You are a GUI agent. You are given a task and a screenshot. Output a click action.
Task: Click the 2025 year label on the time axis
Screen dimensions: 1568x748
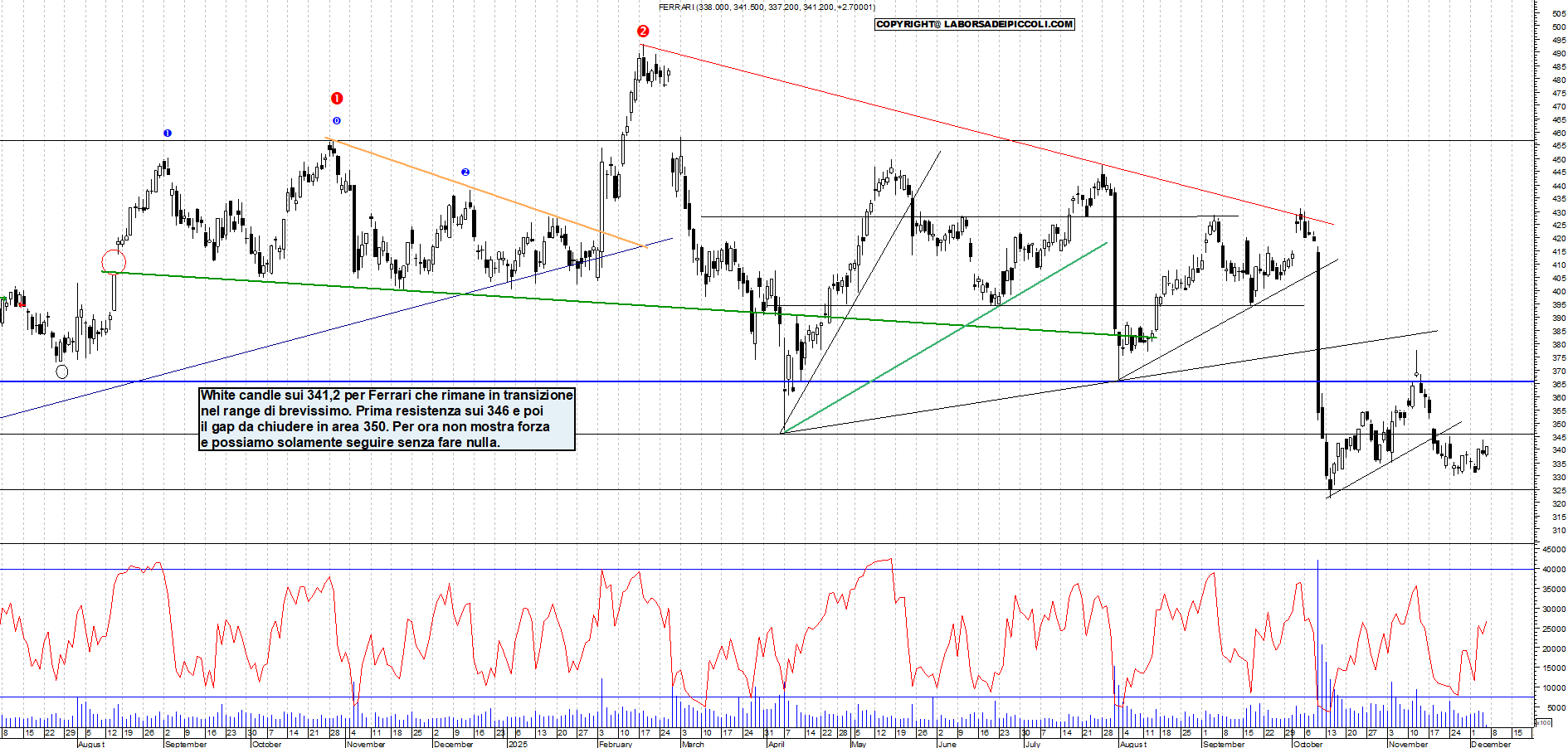point(518,744)
